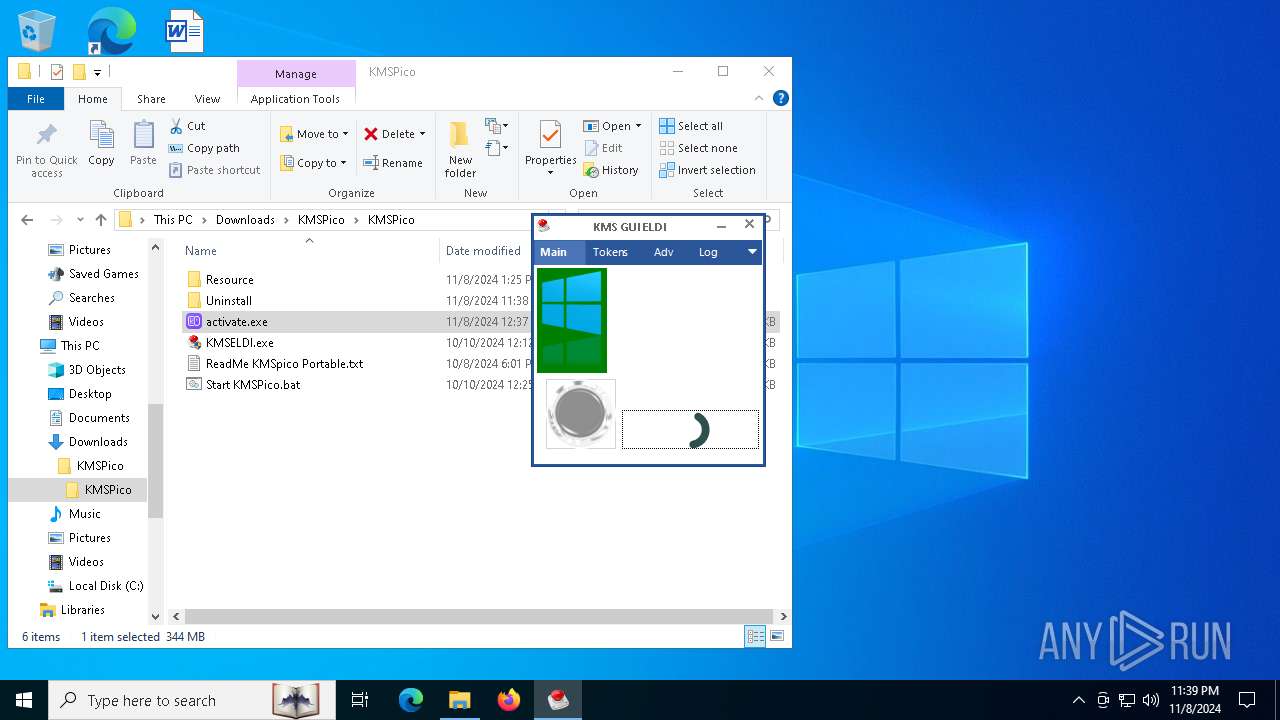The width and height of the screenshot is (1280, 720).
Task: Select the Word document desktop icon
Action: coord(184,31)
